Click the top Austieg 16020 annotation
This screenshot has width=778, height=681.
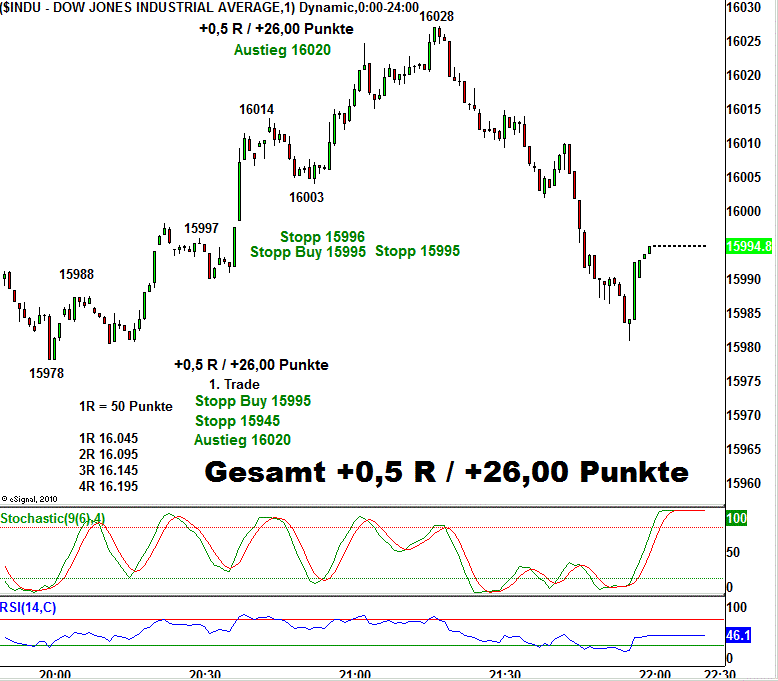point(282,49)
